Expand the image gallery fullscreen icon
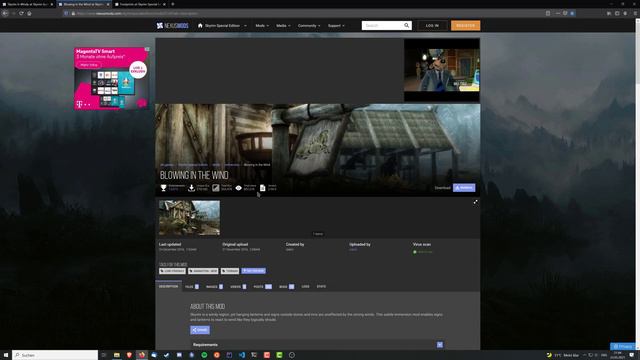This screenshot has height=360, width=640. (476, 202)
